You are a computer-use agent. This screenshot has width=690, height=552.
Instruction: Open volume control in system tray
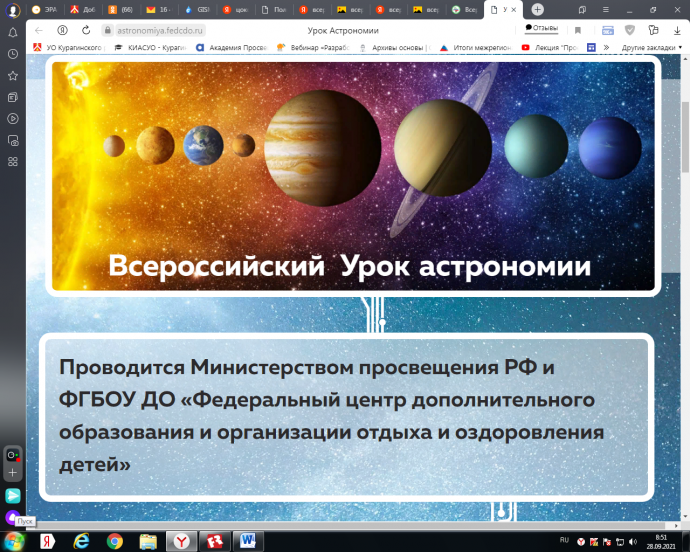[x=633, y=541]
